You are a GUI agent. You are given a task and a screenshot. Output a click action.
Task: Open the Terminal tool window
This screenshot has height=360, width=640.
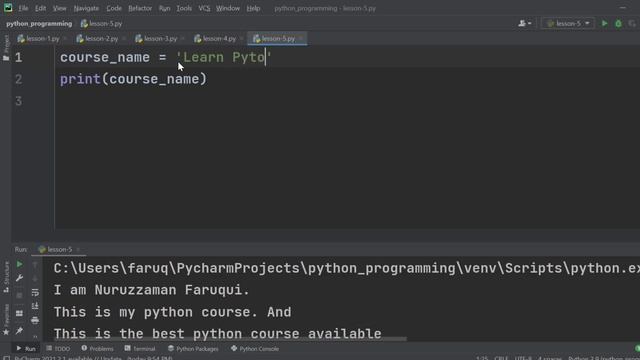[140, 349]
